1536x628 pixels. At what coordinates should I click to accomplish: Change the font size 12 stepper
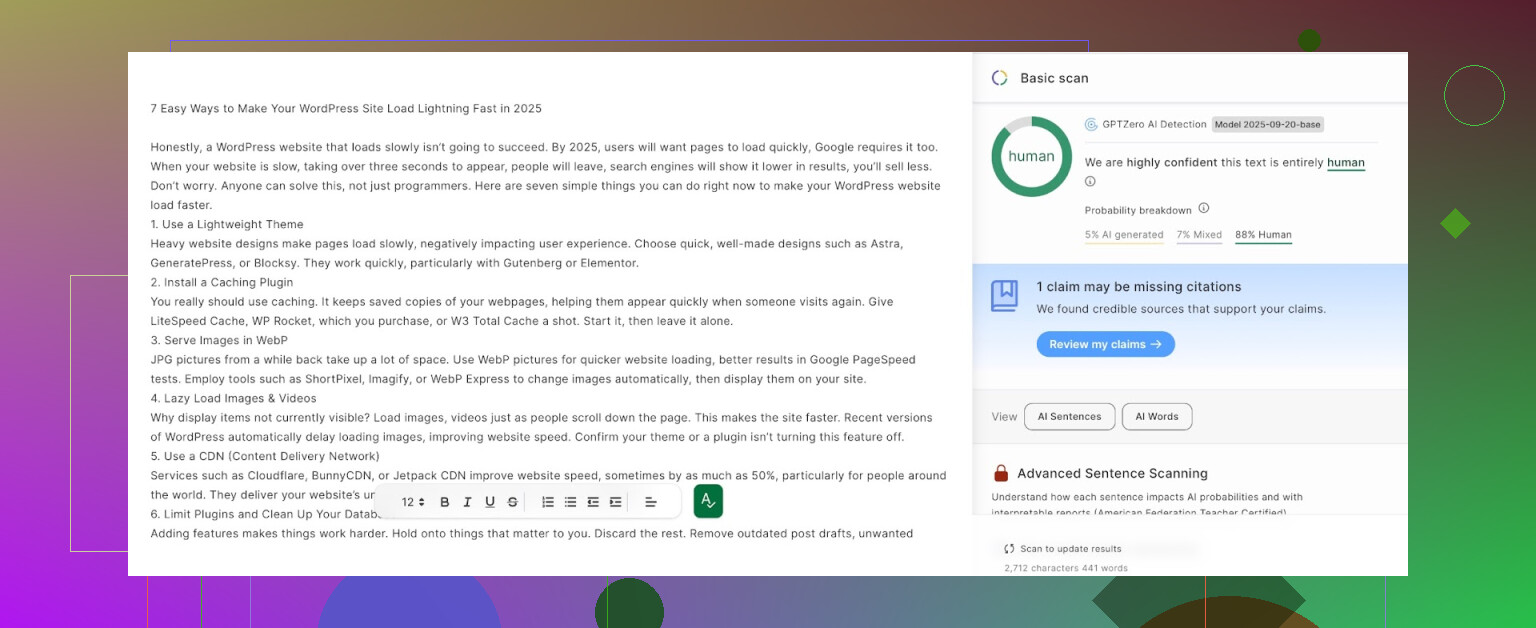[413, 502]
